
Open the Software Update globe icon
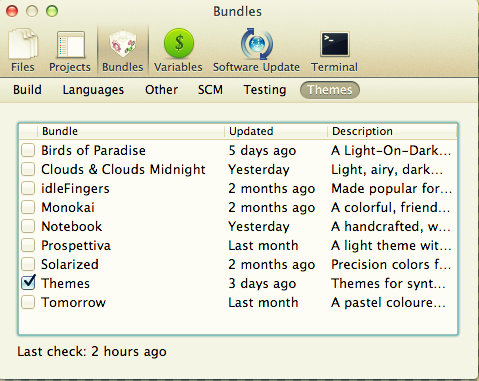click(257, 44)
